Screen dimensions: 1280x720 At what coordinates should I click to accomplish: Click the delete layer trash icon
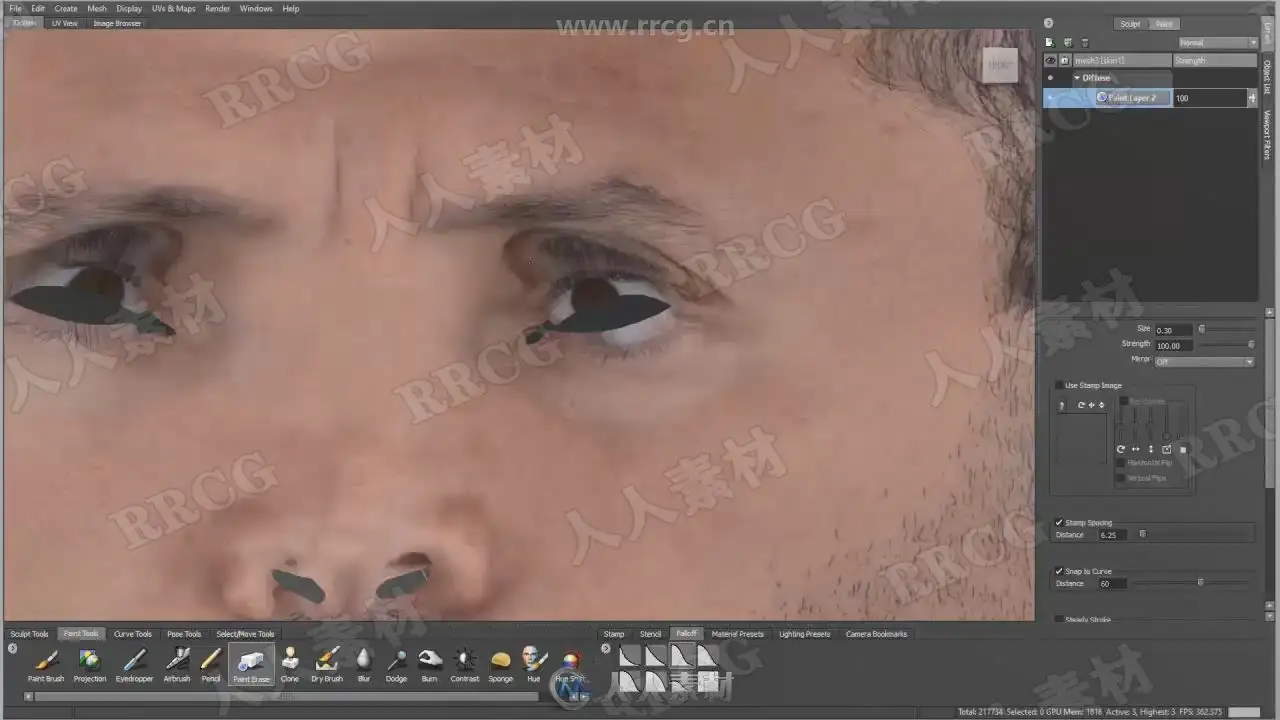pos(1086,43)
